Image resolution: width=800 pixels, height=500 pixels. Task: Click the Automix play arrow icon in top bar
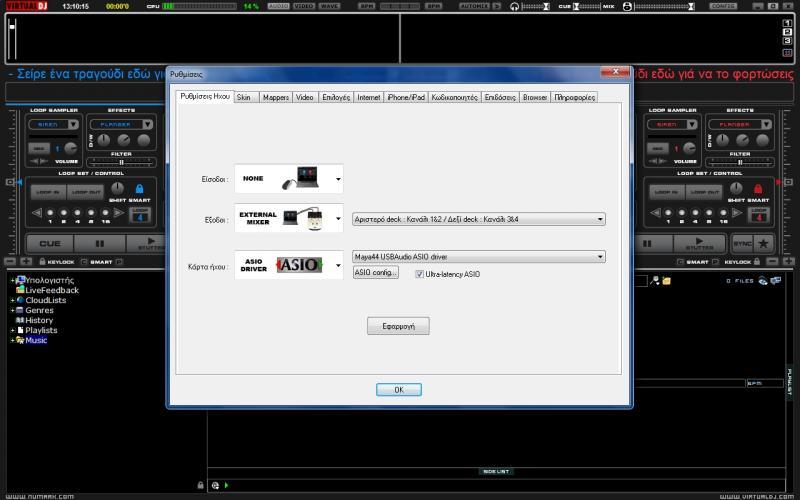tap(496, 6)
